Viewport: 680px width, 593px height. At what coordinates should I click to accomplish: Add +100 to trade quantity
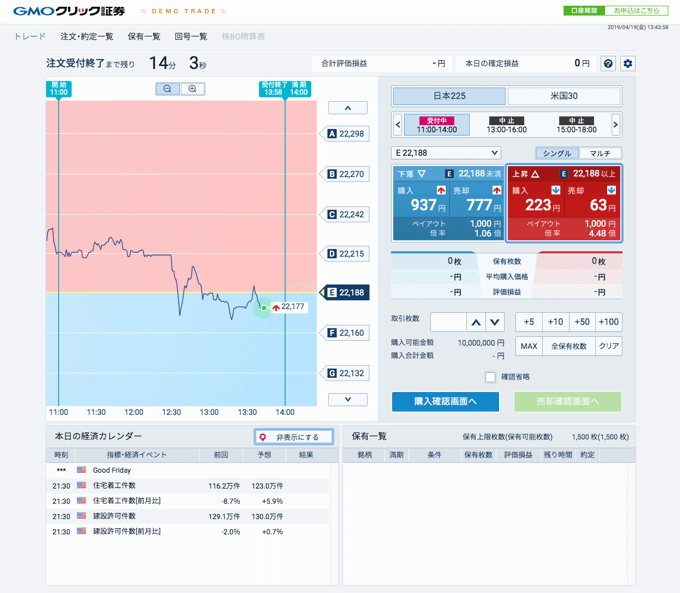tap(609, 322)
